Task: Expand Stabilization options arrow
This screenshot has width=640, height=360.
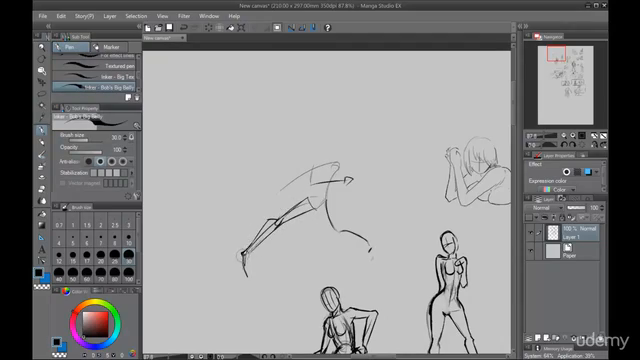Action: click(131, 173)
